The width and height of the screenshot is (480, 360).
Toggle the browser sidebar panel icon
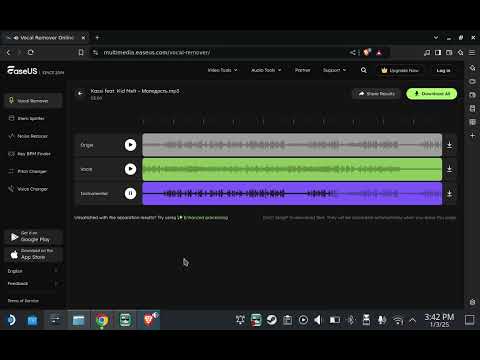click(438, 52)
